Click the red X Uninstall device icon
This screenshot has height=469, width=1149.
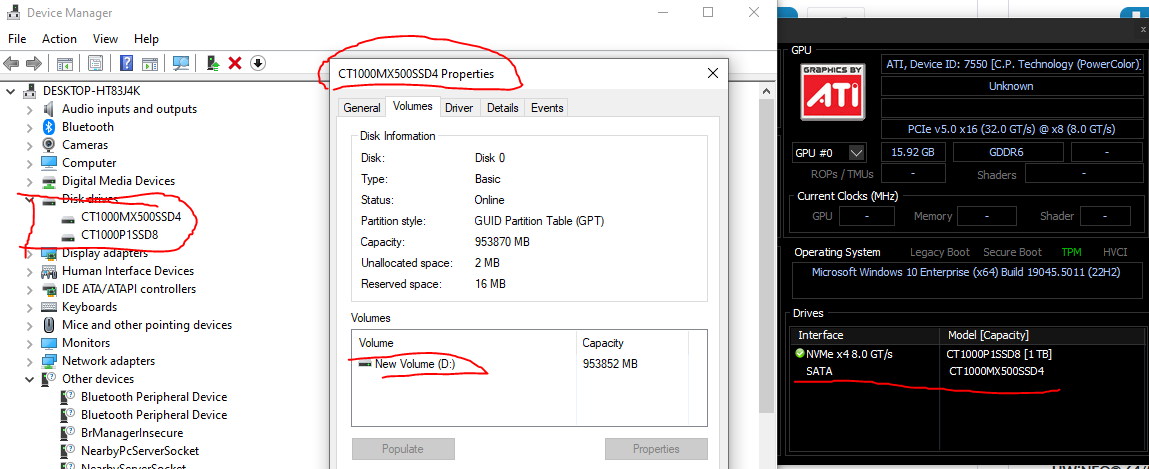pyautogui.click(x=235, y=63)
